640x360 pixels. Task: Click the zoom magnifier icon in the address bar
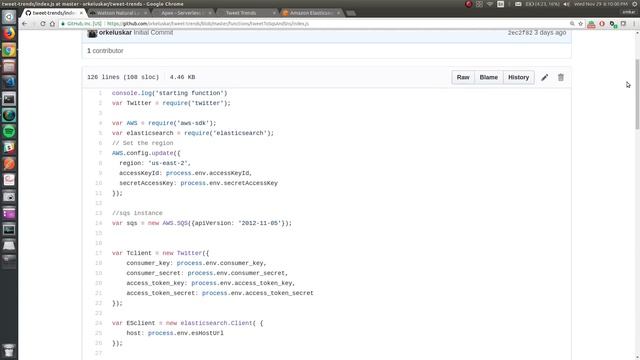coord(572,24)
